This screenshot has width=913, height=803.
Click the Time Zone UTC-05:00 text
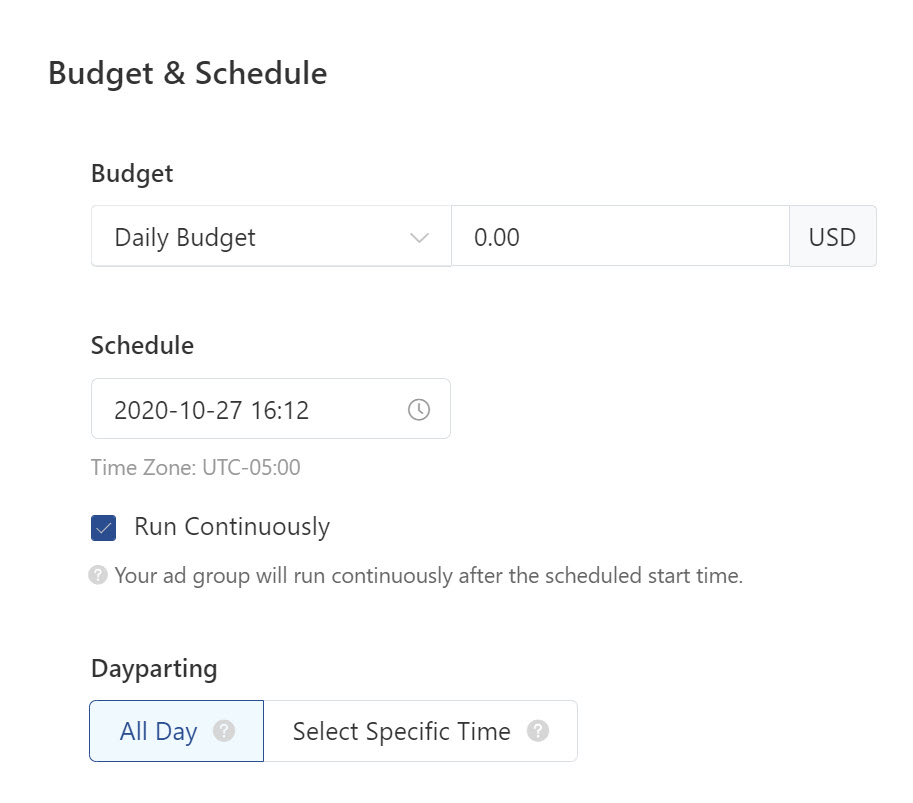coord(196,467)
